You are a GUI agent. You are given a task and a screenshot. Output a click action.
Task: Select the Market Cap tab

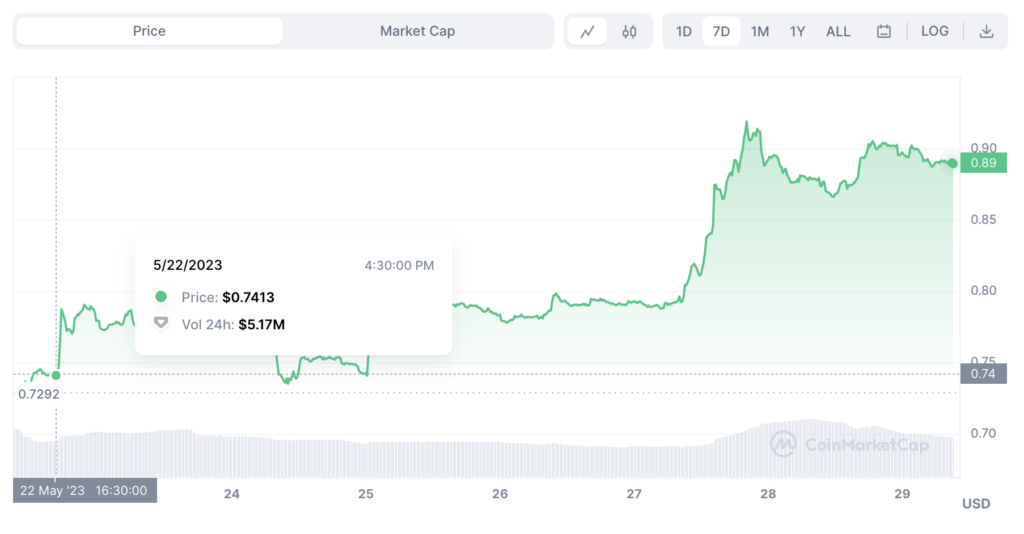(417, 31)
